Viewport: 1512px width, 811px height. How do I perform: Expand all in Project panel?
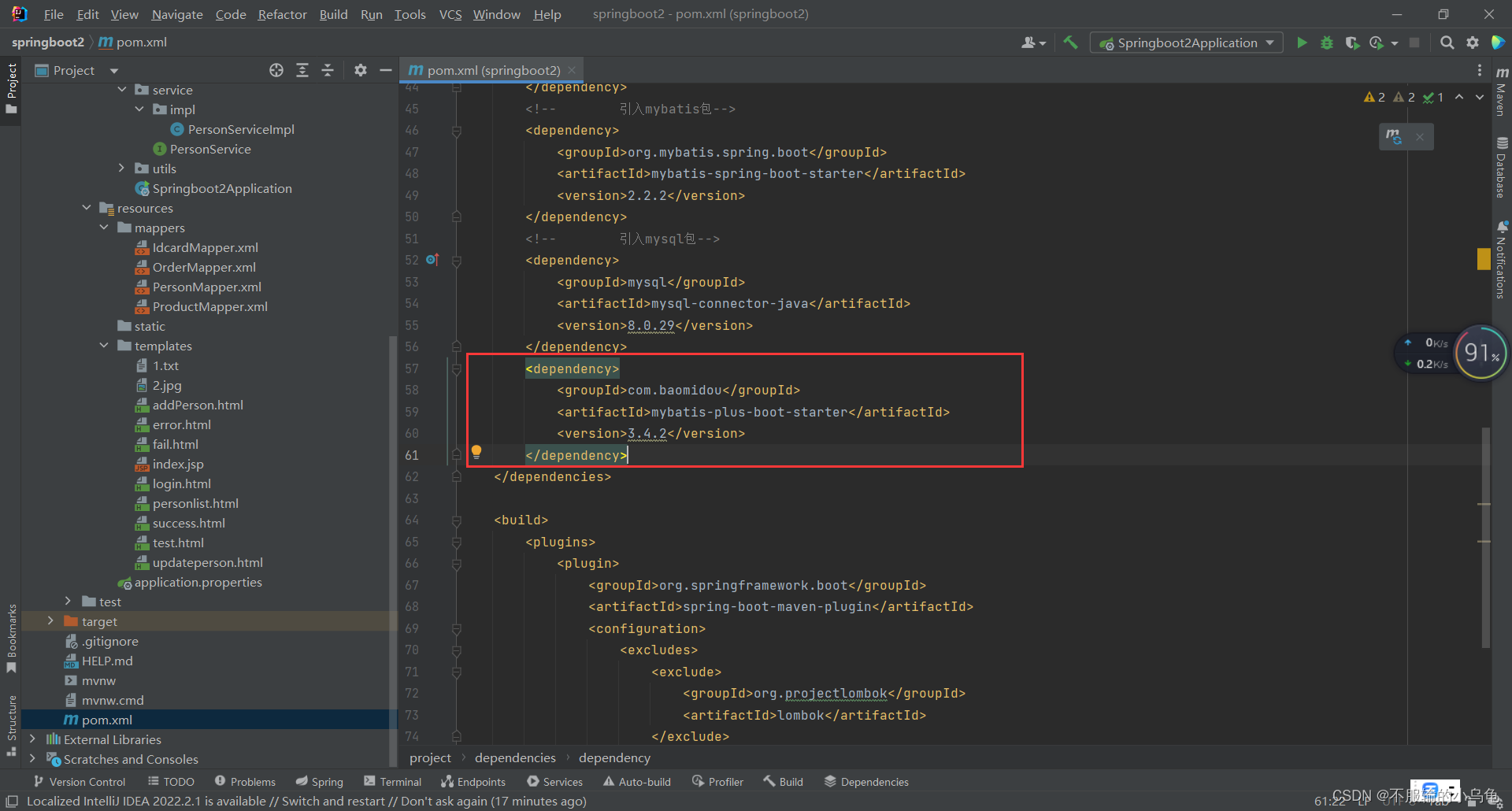click(x=302, y=70)
